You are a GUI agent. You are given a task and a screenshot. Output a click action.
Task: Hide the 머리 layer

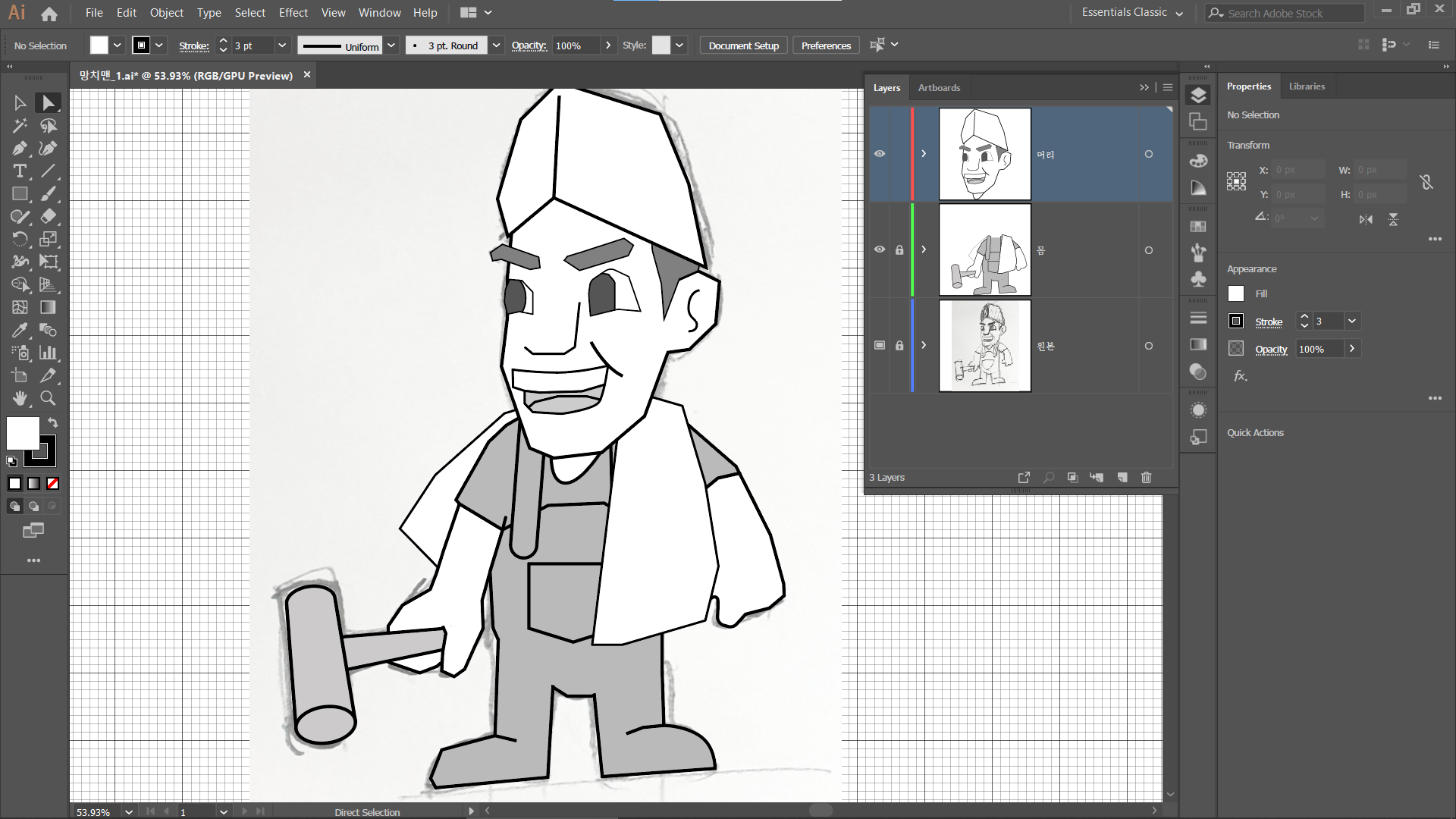click(x=880, y=154)
